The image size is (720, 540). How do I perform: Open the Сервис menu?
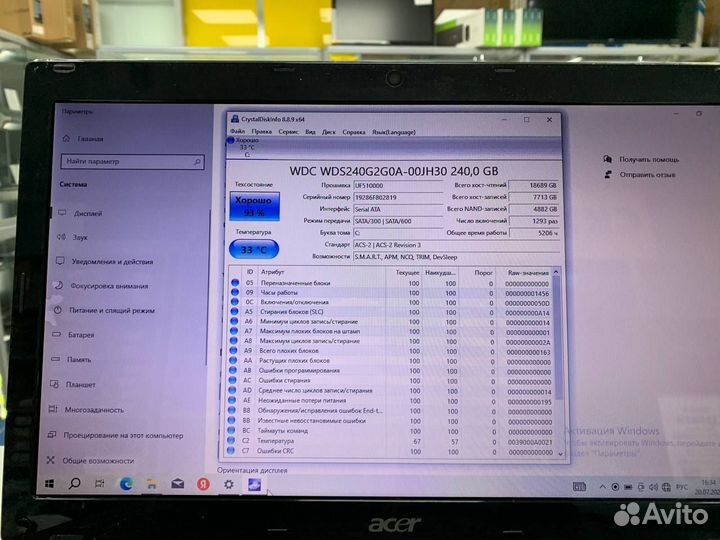288,132
